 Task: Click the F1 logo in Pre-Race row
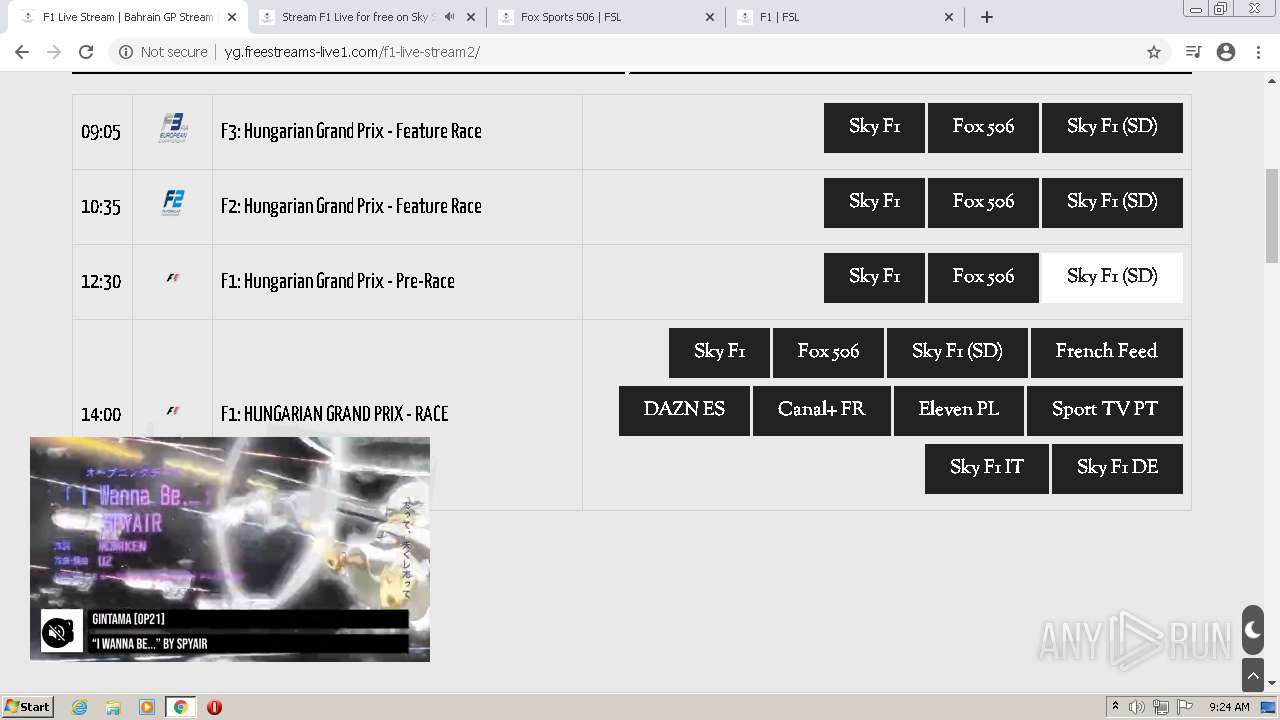(173, 278)
